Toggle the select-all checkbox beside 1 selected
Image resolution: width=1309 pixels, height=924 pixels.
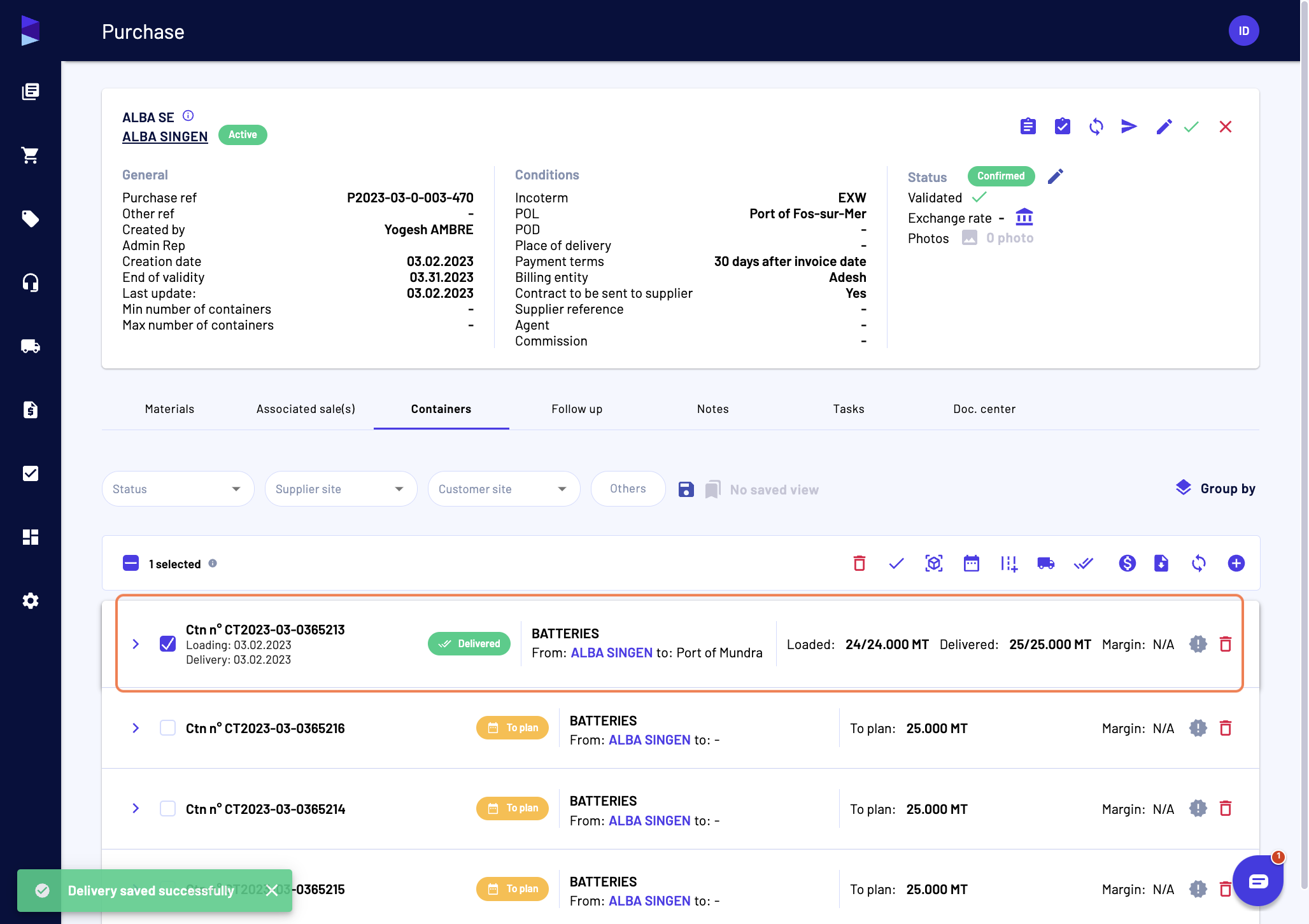coord(131,563)
